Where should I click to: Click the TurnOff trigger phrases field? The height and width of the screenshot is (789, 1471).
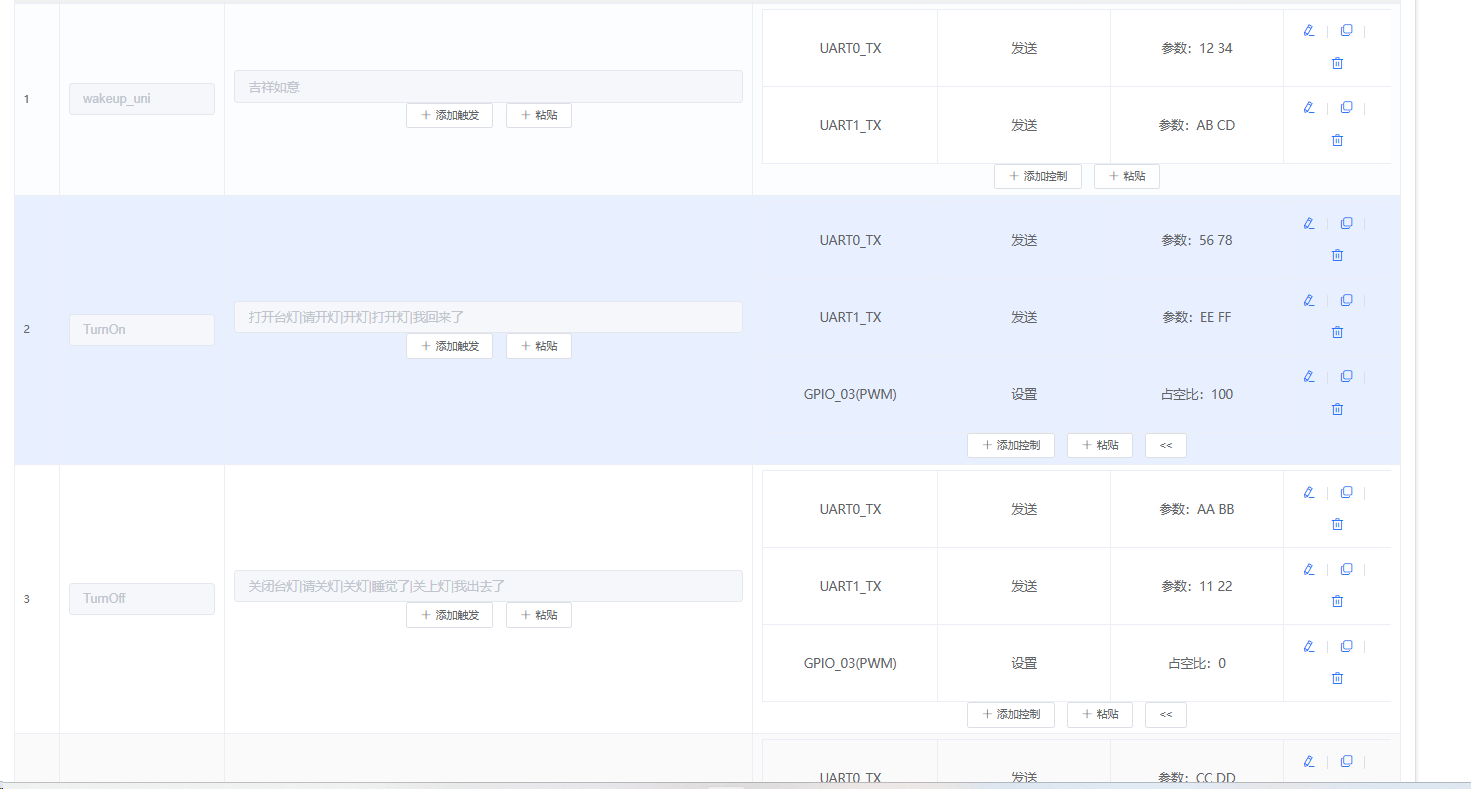(488, 586)
